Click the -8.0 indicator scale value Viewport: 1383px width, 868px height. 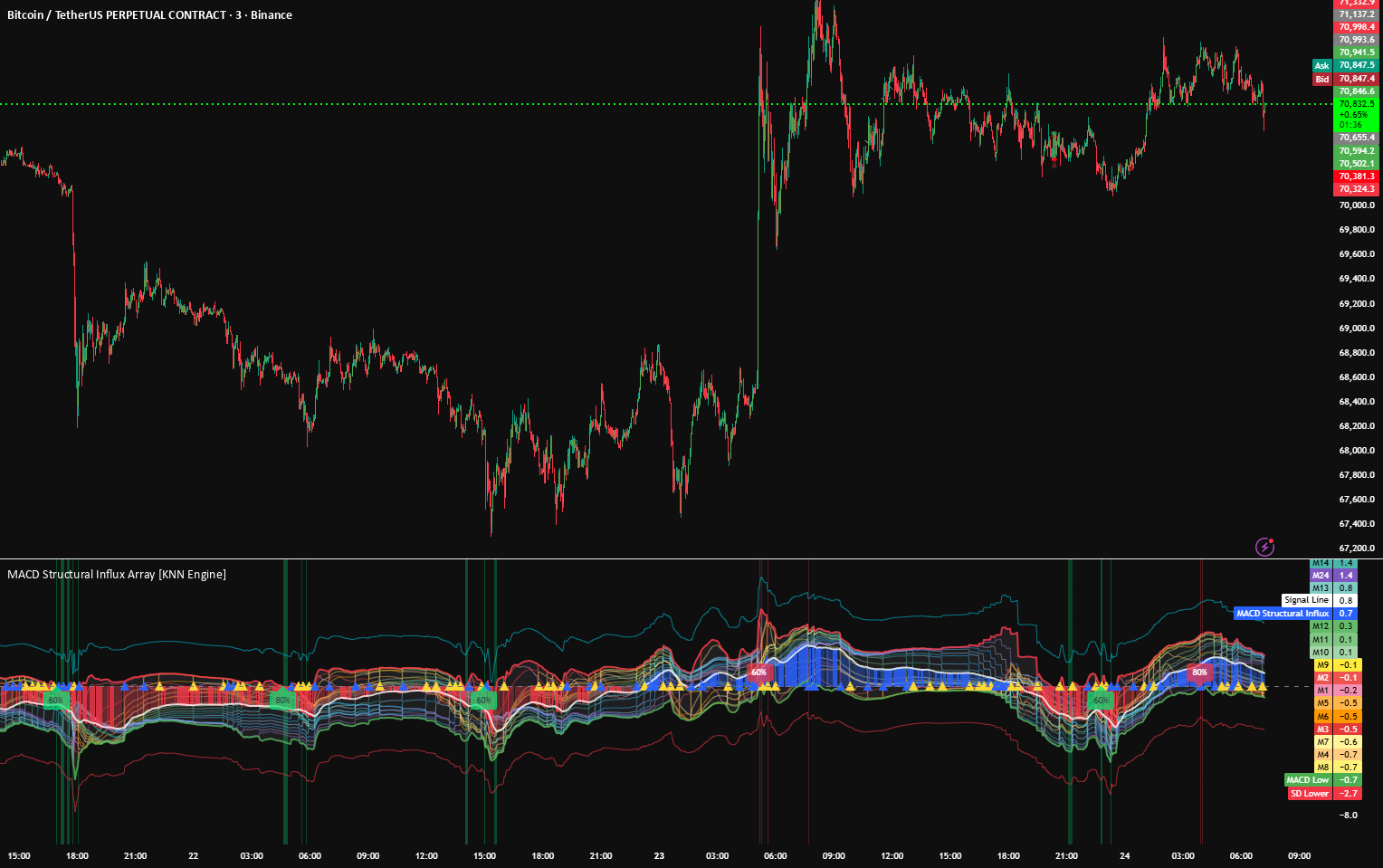point(1349,815)
